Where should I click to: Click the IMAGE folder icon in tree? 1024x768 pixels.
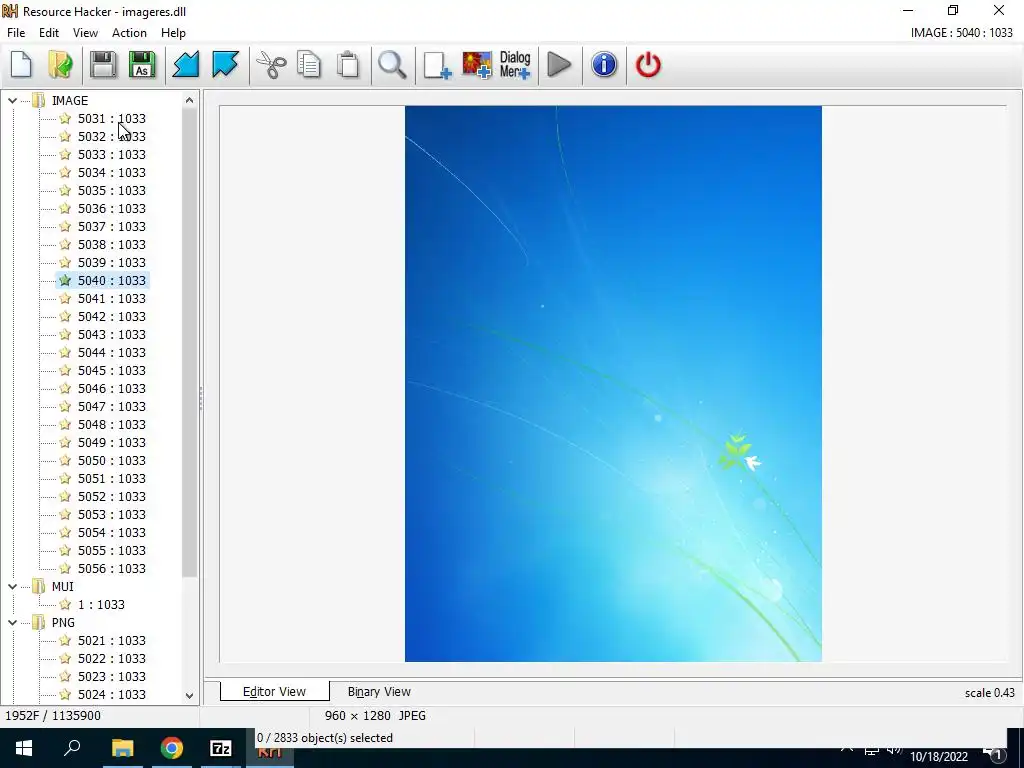pos(39,101)
